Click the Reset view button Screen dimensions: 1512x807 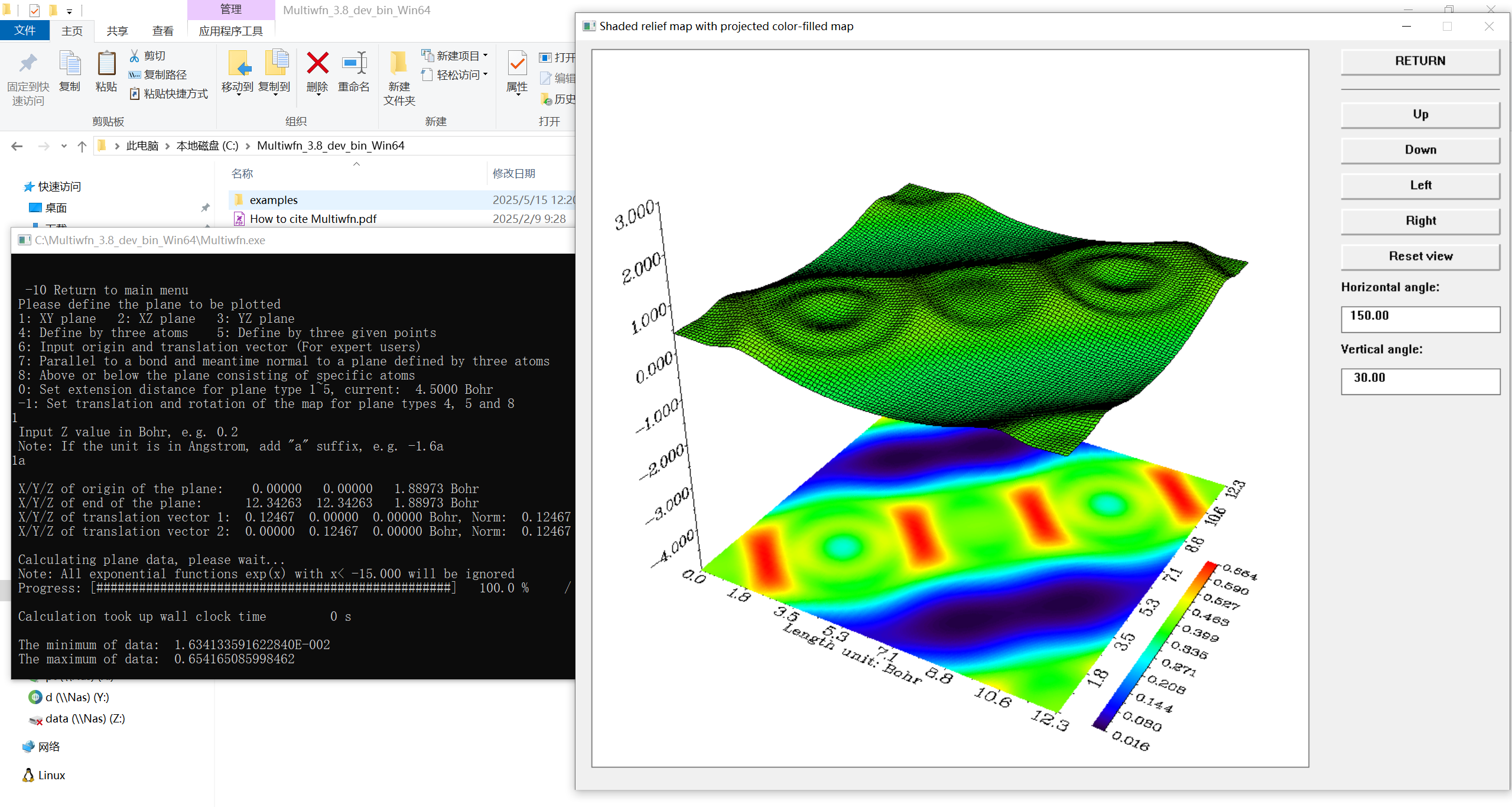point(1420,256)
